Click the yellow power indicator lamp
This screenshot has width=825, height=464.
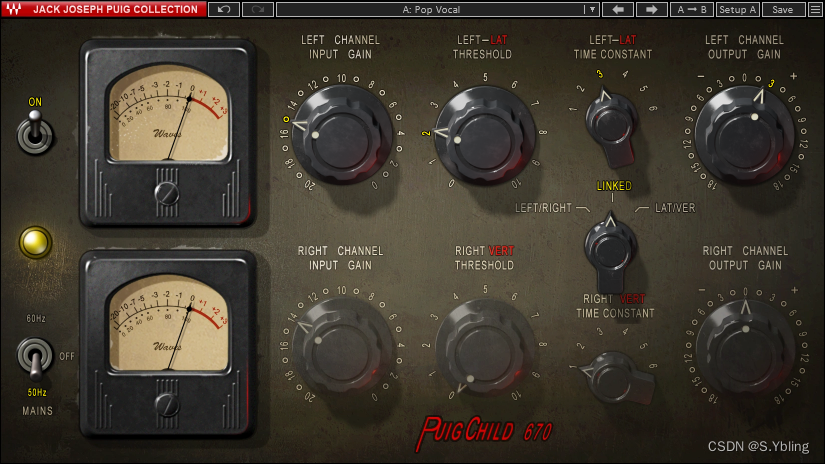(x=35, y=243)
